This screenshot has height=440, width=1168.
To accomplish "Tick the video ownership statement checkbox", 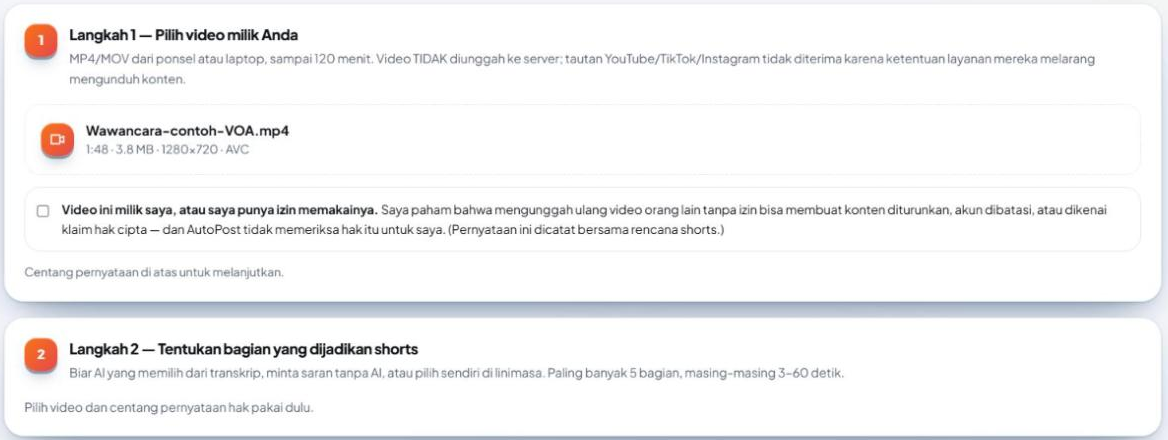I will [43, 211].
